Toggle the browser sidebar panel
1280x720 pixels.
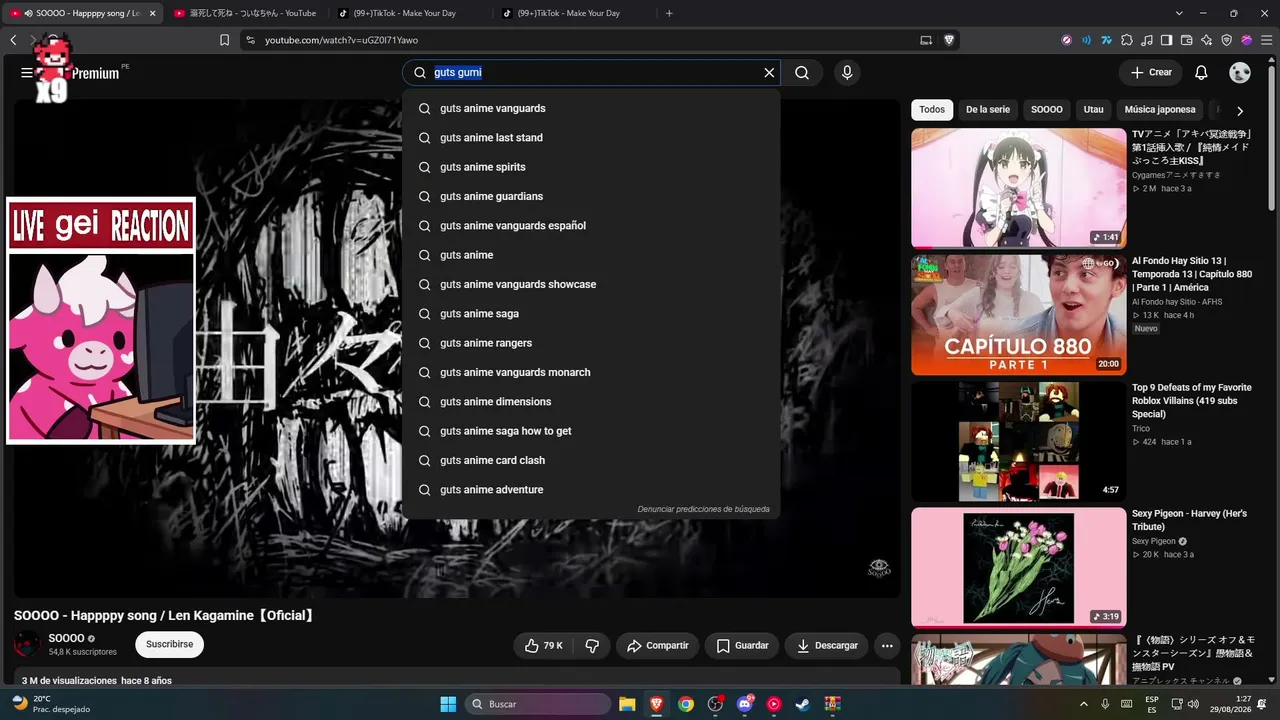coord(1167,40)
